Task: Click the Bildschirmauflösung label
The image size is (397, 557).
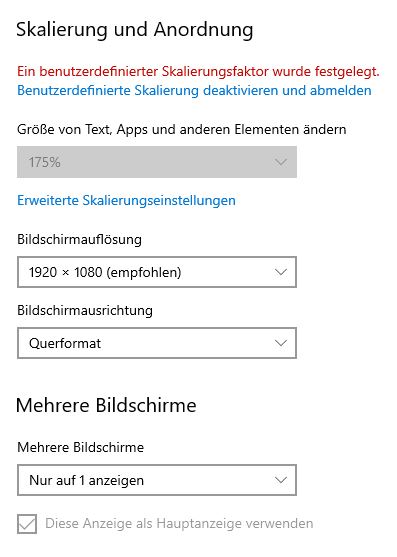Action: click(x=79, y=239)
